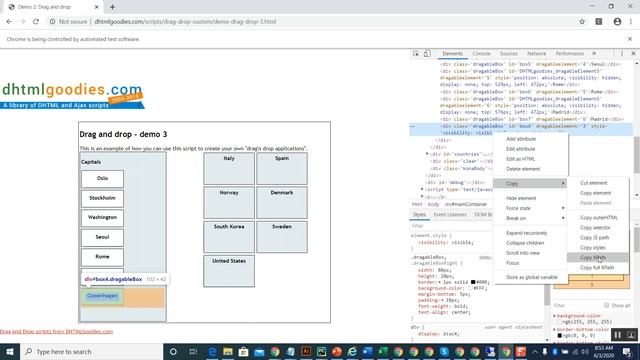Click the Stockholm capital box
This screenshot has height=360, width=640.
tap(102, 198)
